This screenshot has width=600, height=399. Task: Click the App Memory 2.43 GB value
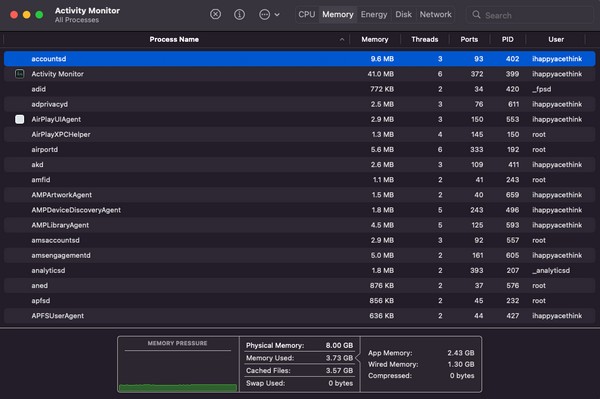coord(461,353)
